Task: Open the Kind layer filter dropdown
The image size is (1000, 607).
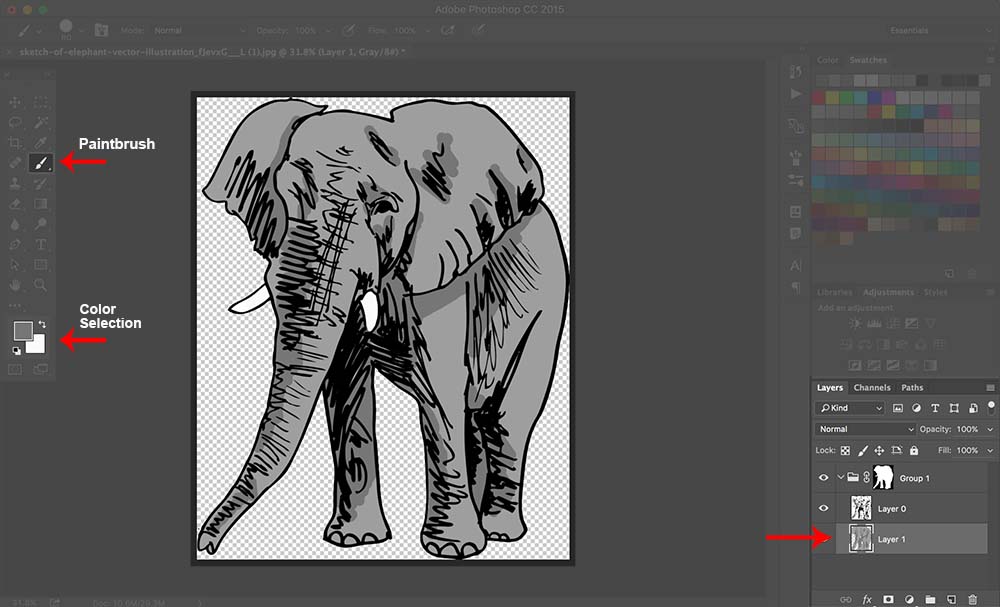Action: [x=851, y=408]
